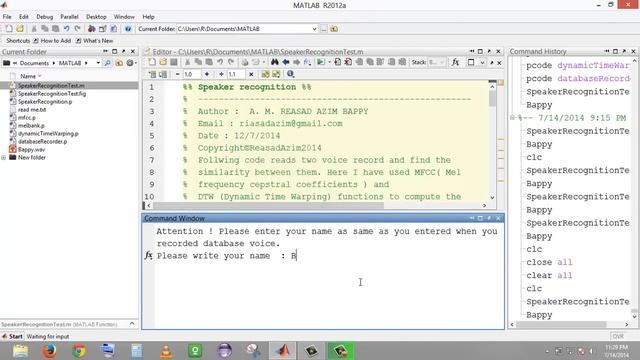
Task: Click the cell toolbar information icon
Action: click(x=290, y=74)
